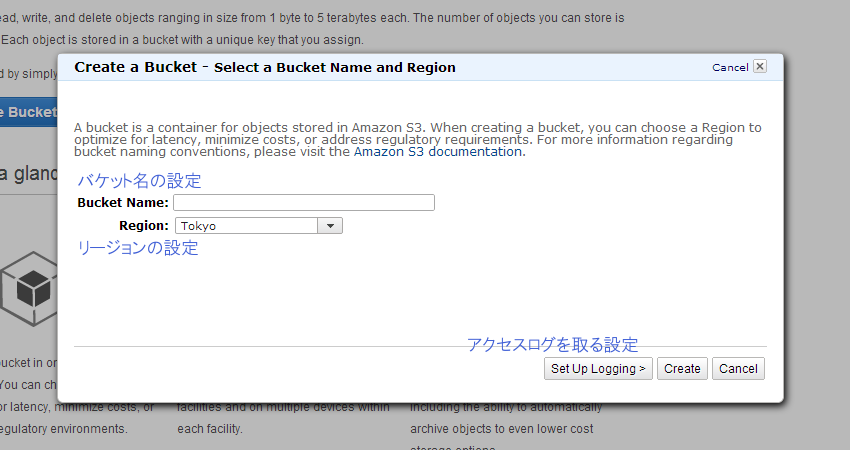Click the Cancel button beside Create
The image size is (850, 450).
[738, 369]
